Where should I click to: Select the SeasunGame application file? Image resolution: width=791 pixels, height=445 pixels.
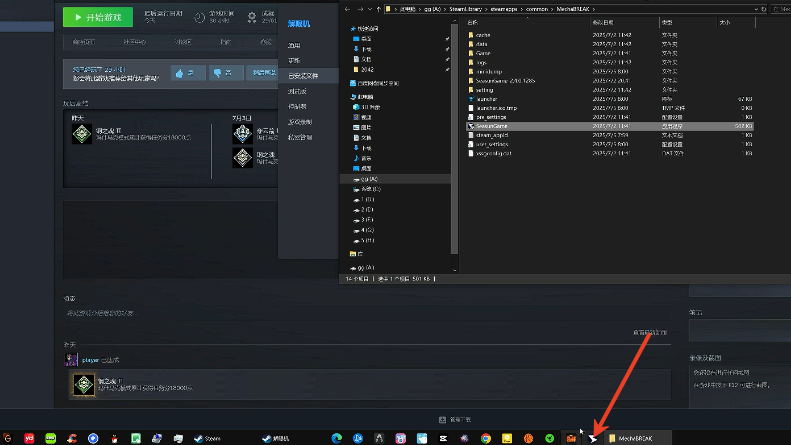[x=487, y=127]
